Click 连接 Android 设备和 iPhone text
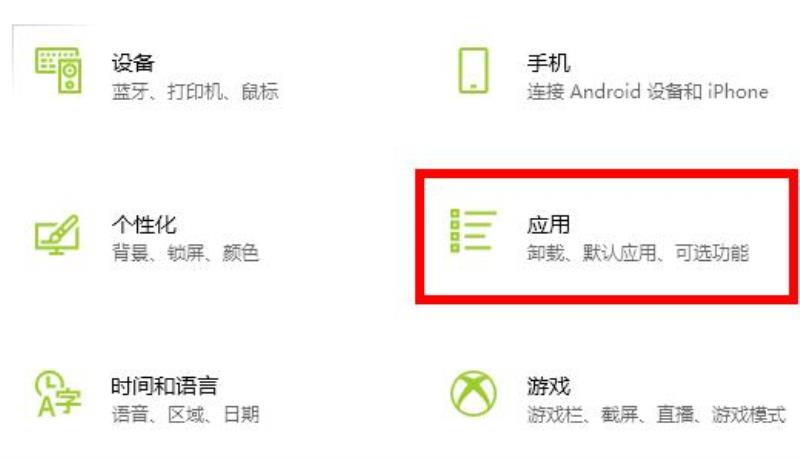 647,92
